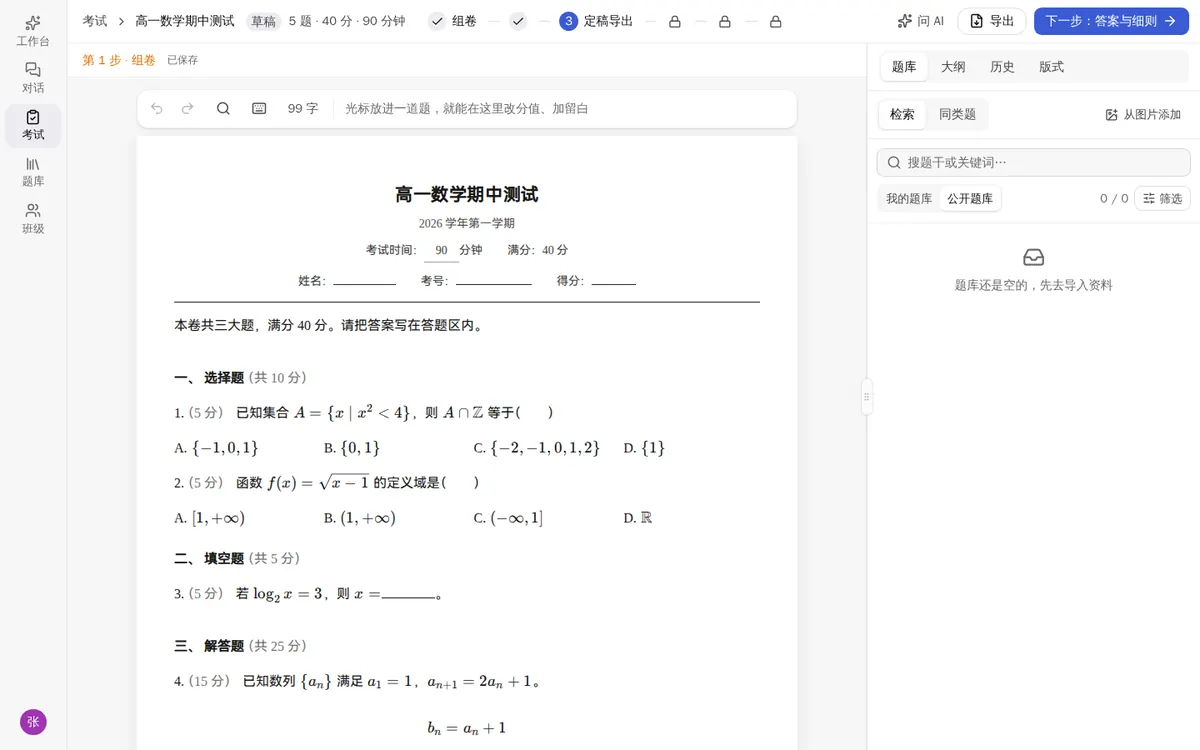The image size is (1200, 750).
Task: Click the 草稿 status badge
Action: coord(264,21)
